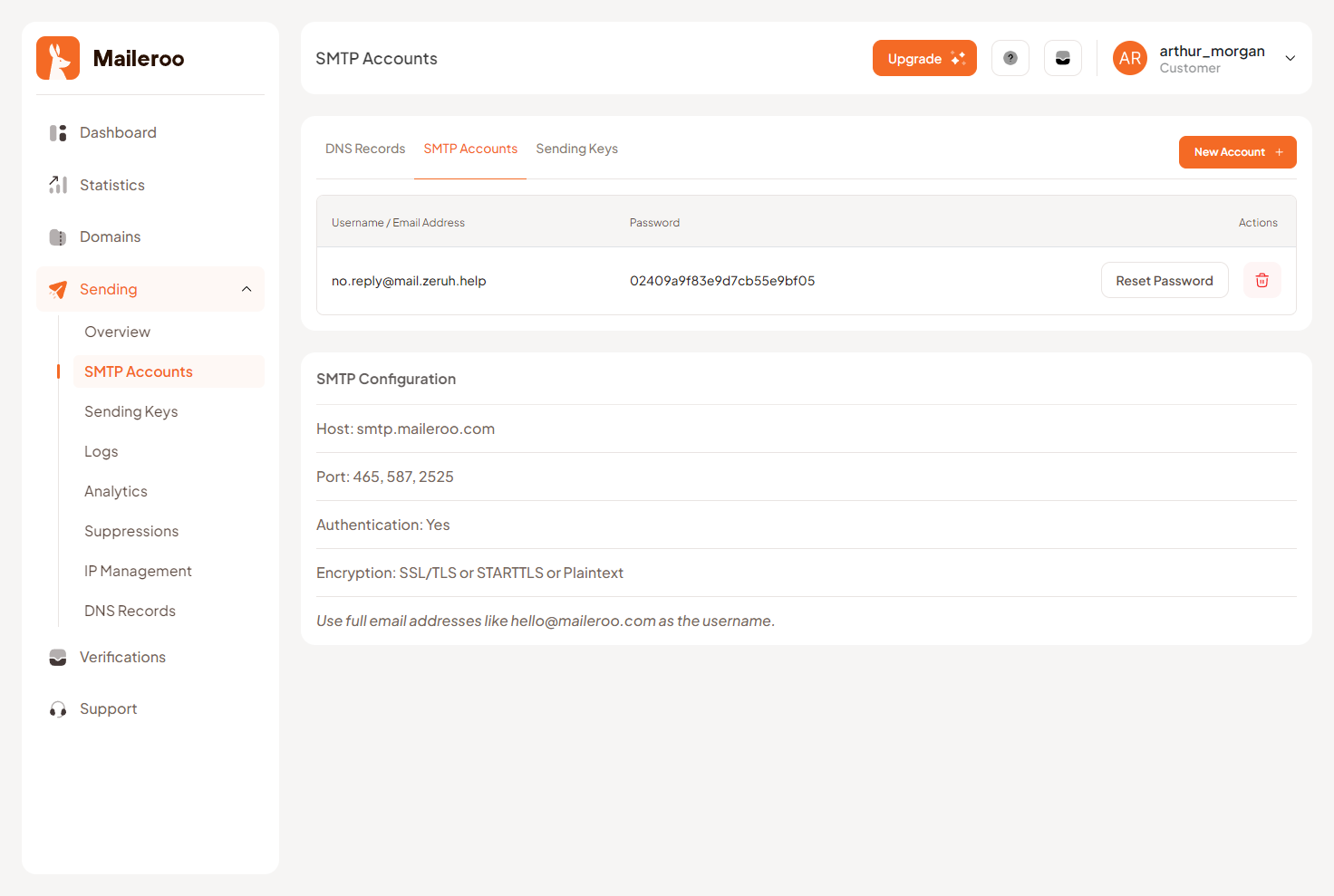Select the Sending paper-plane icon

pos(57,289)
